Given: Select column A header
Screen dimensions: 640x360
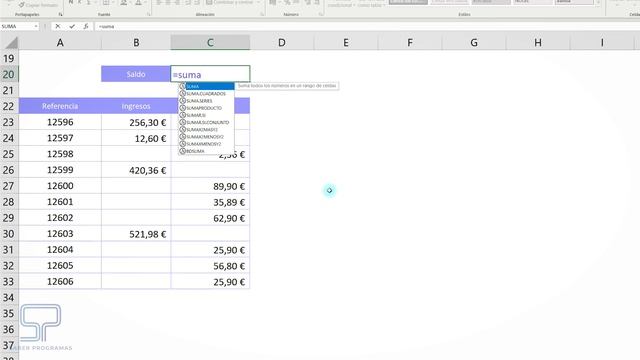Looking at the screenshot, I should pyautogui.click(x=60, y=42).
